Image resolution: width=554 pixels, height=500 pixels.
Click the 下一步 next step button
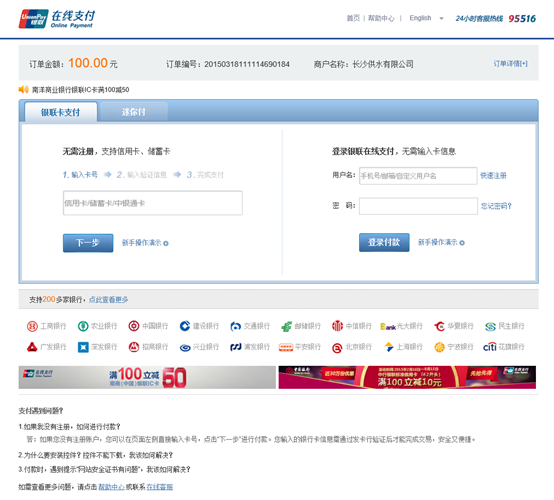(x=88, y=243)
